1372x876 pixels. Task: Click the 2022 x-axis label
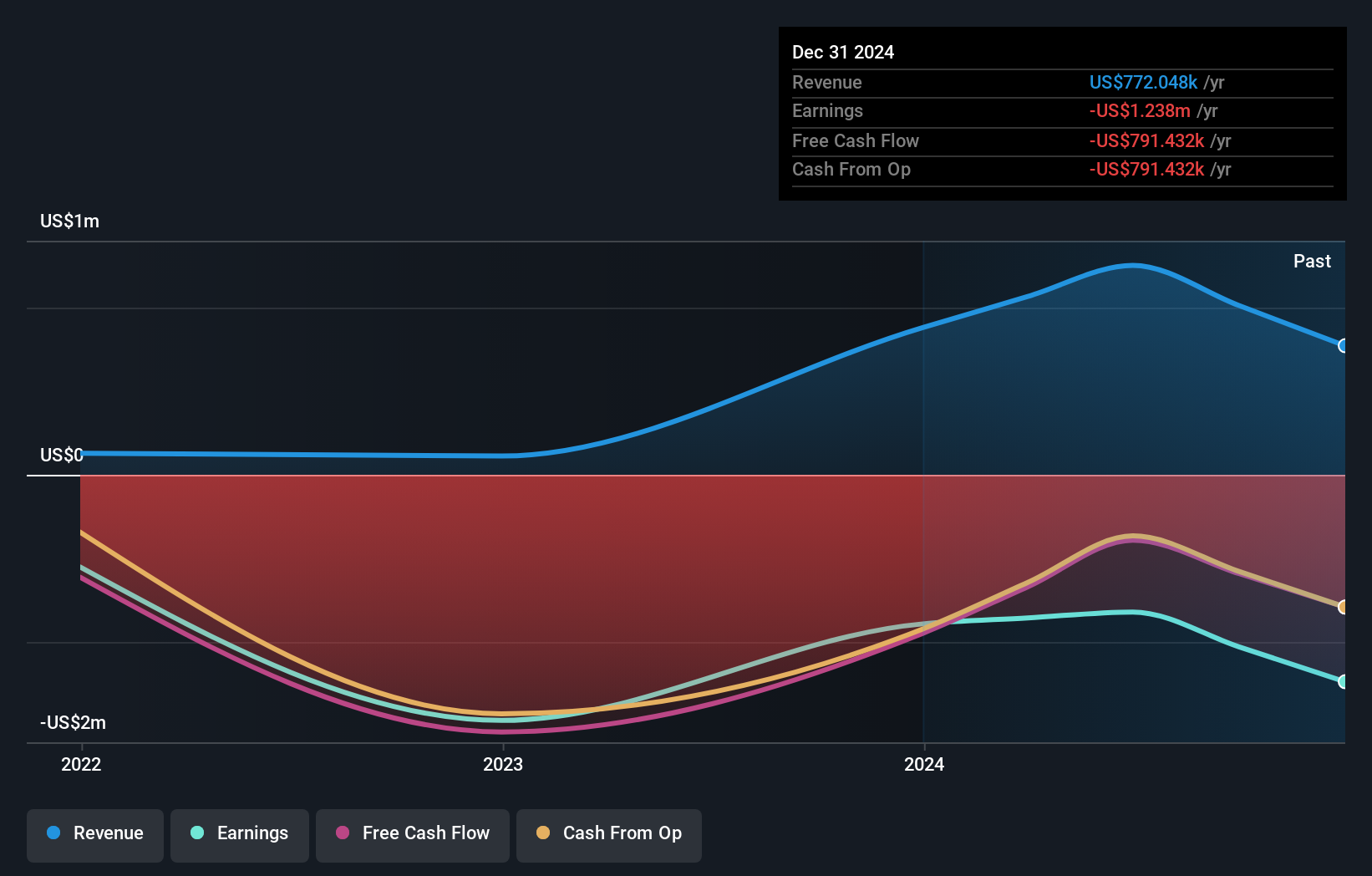81,764
